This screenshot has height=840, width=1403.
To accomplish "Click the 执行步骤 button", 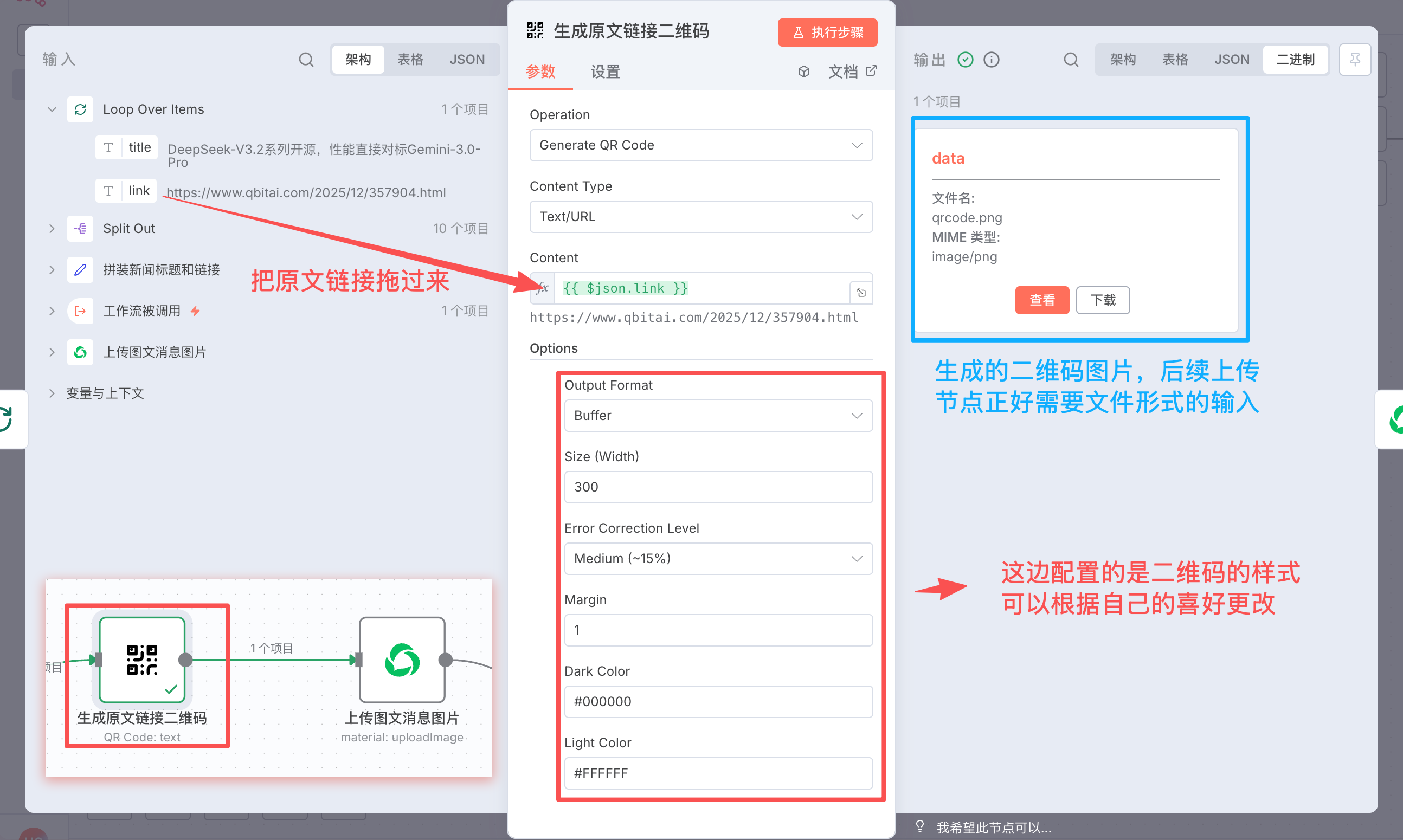I will [827, 33].
